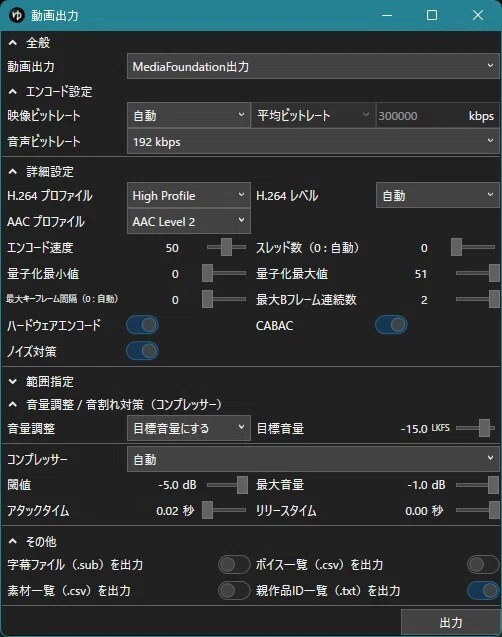
Task: Click the 最大キーフレーム間隔 slider
Action: pyautogui.click(x=224, y=299)
